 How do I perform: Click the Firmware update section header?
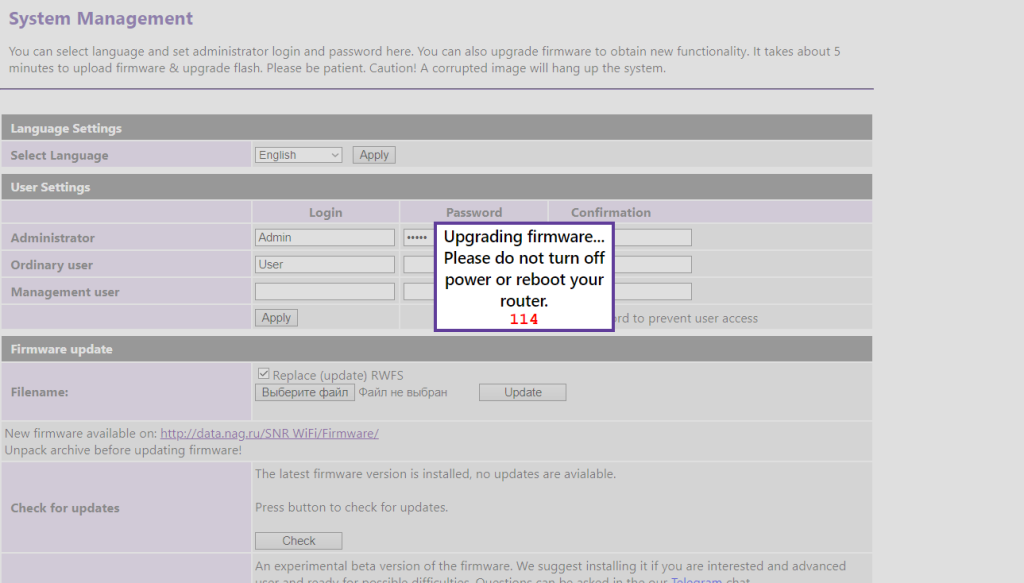(436, 349)
